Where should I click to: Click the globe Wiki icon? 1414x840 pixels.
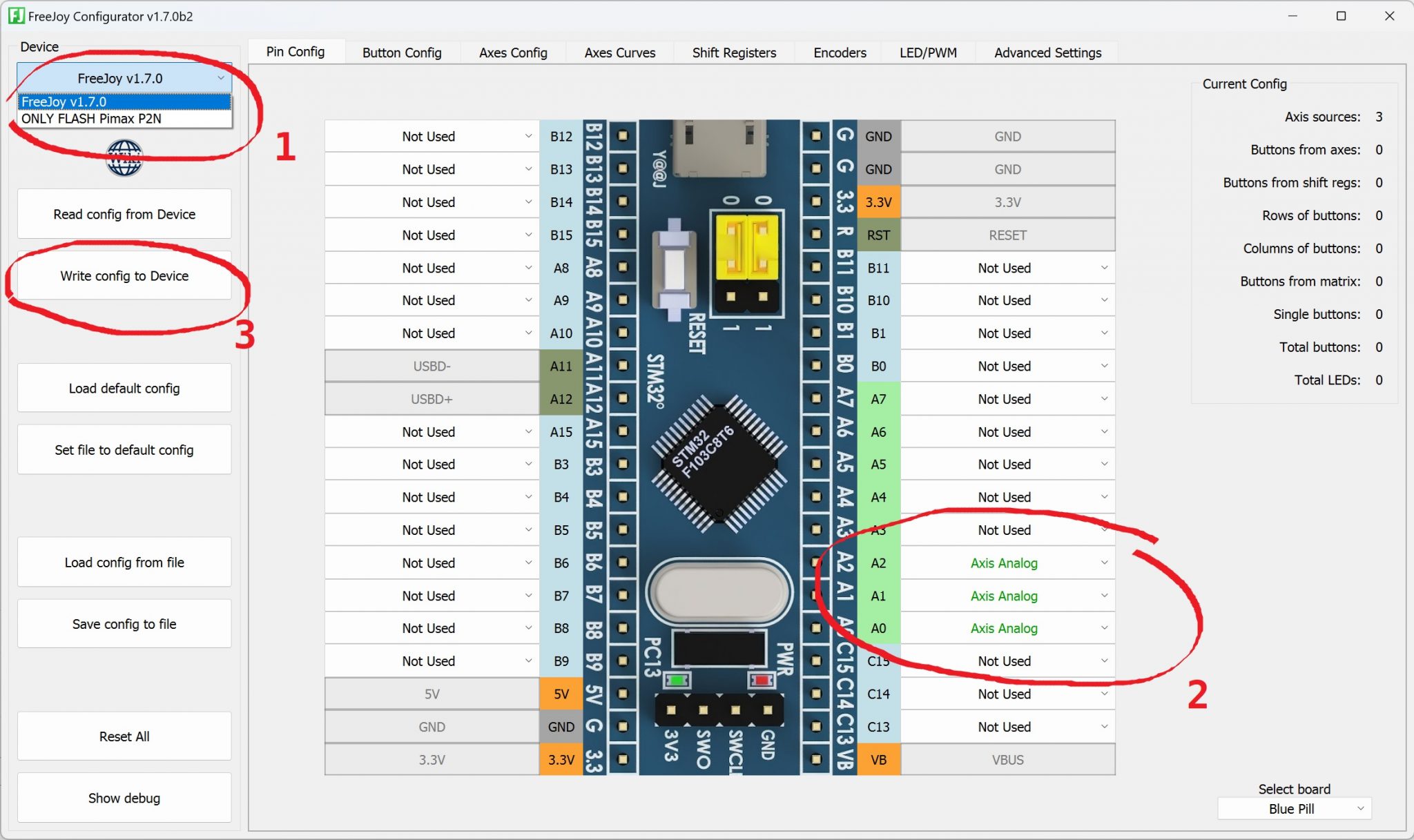(x=124, y=158)
